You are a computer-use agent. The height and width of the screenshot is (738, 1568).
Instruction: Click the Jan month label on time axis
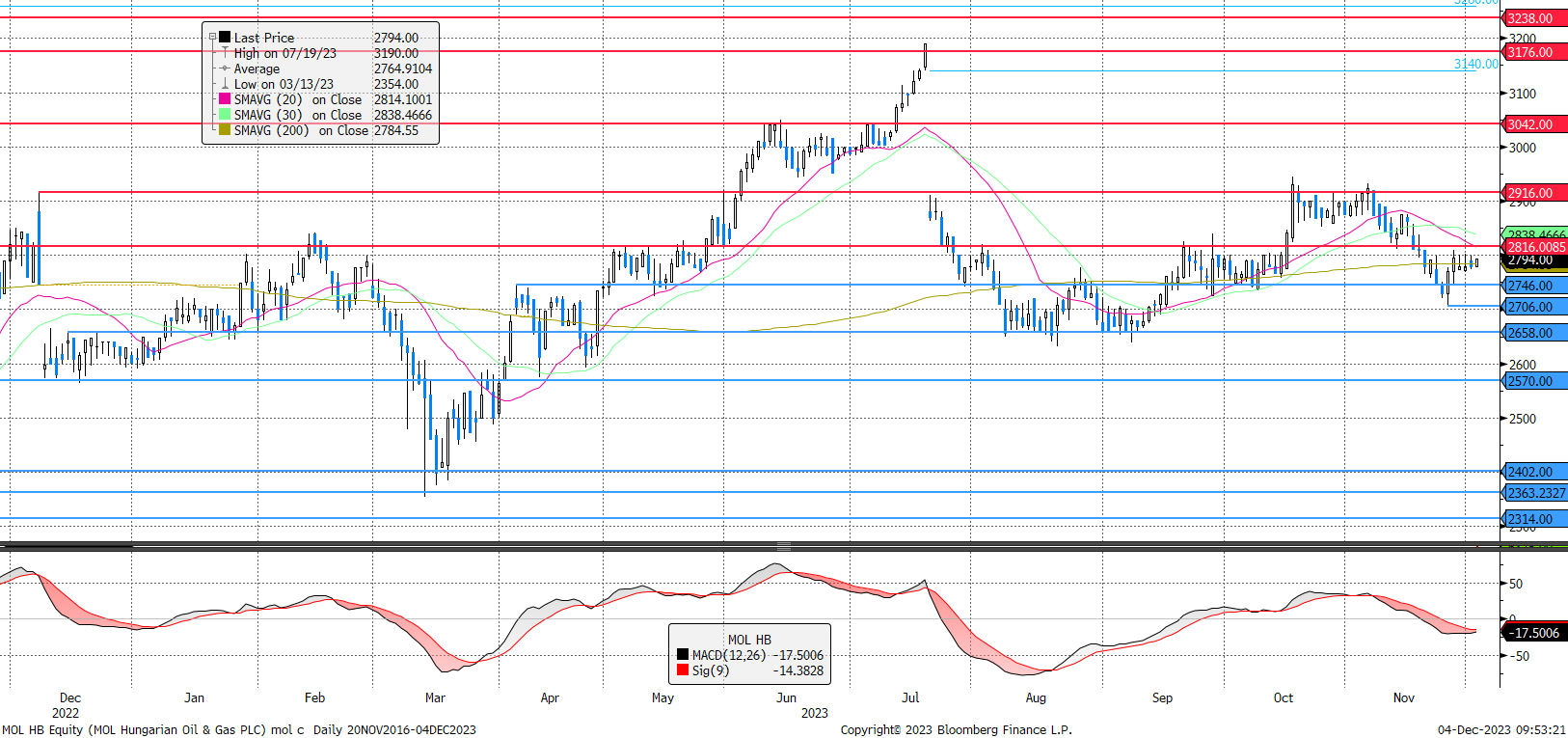click(x=194, y=697)
